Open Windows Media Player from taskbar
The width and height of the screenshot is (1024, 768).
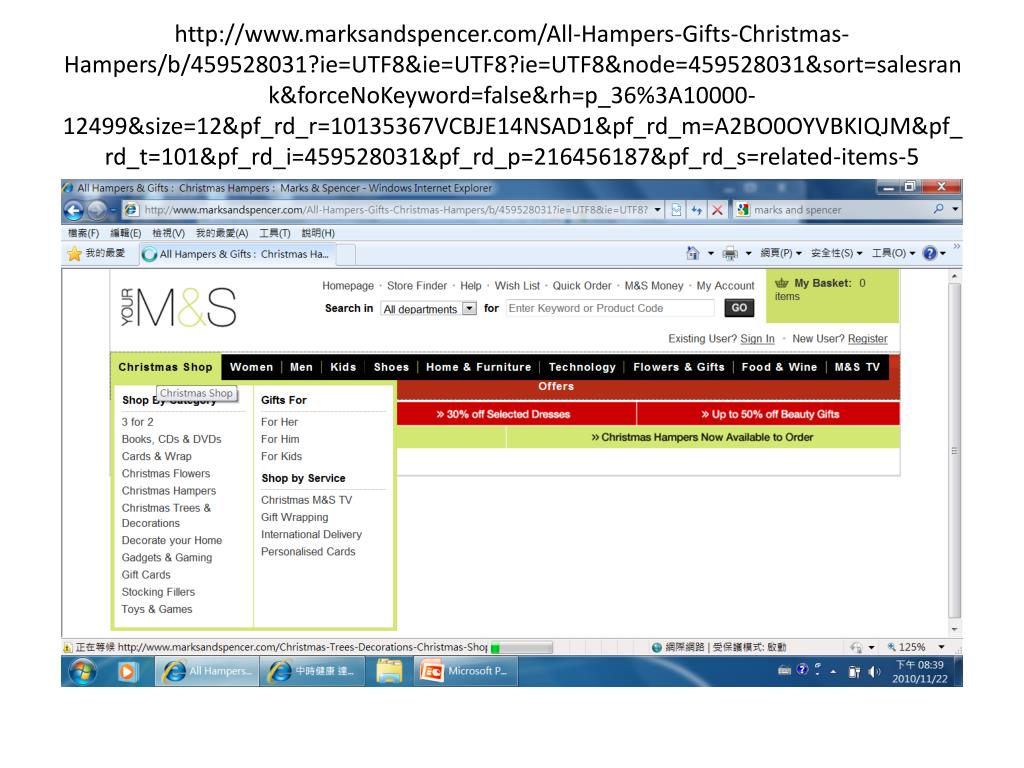coord(127,671)
